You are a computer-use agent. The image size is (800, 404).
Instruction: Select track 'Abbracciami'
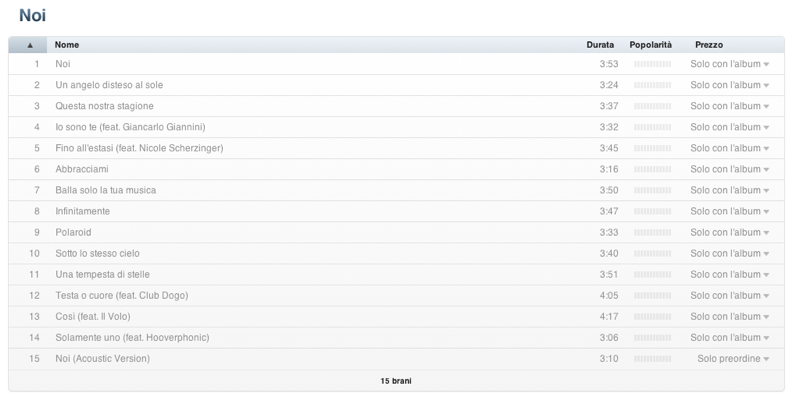click(x=82, y=169)
